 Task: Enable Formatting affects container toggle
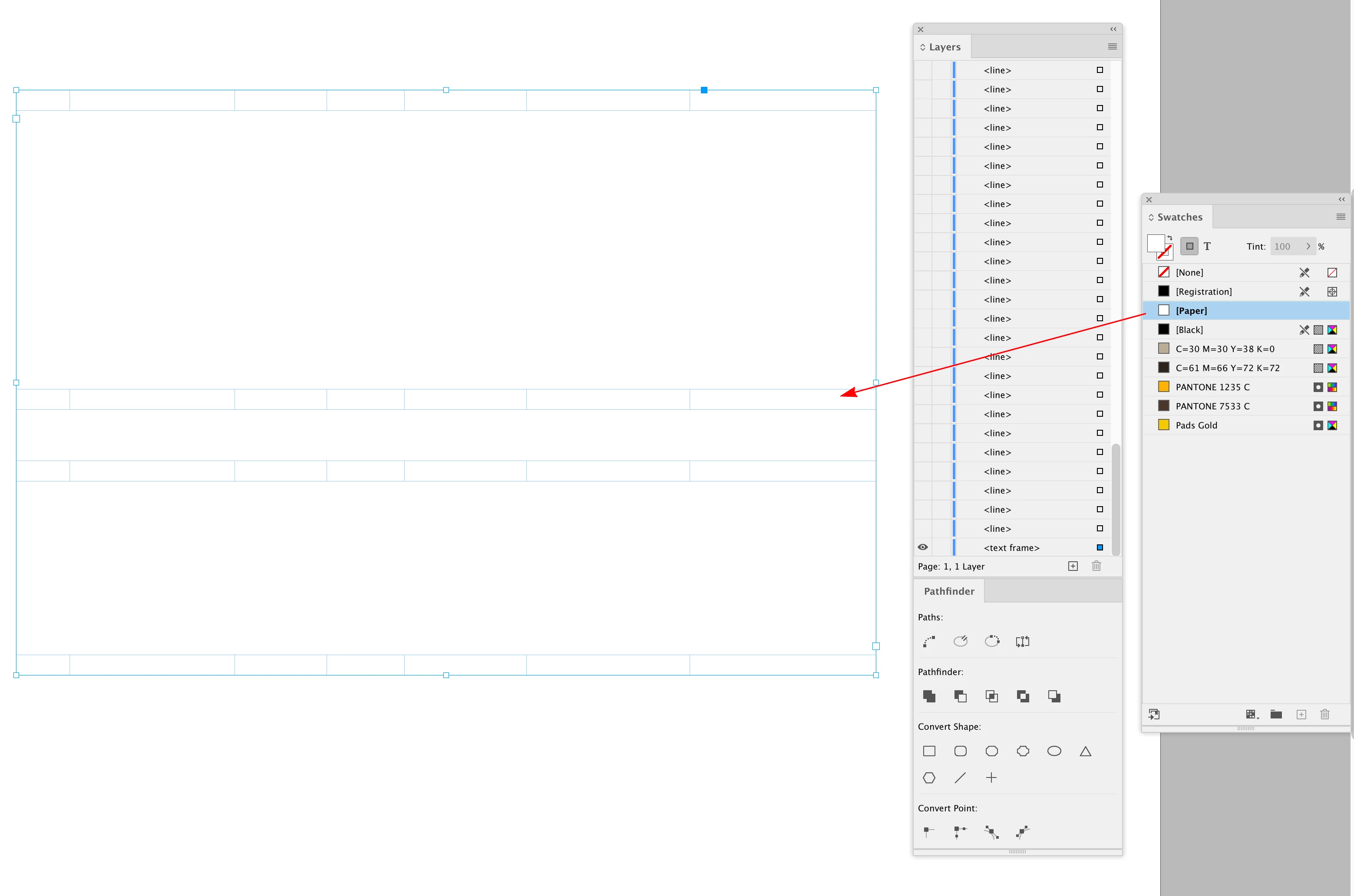click(x=1189, y=246)
